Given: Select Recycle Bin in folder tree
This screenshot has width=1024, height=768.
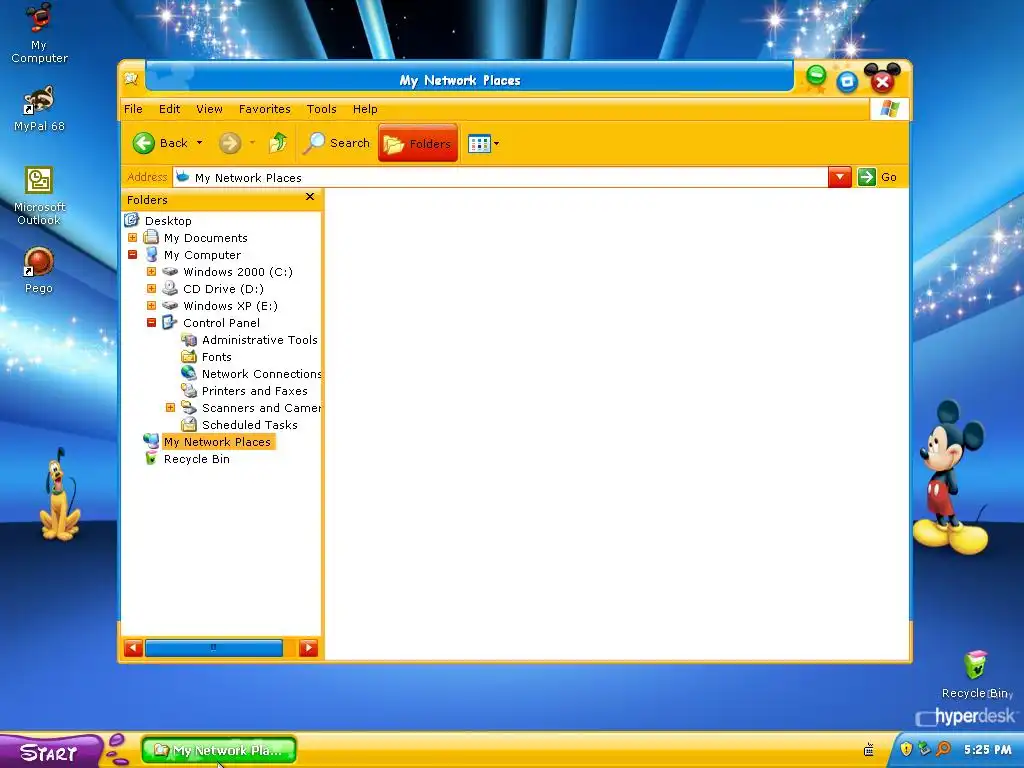Looking at the screenshot, I should point(197,458).
